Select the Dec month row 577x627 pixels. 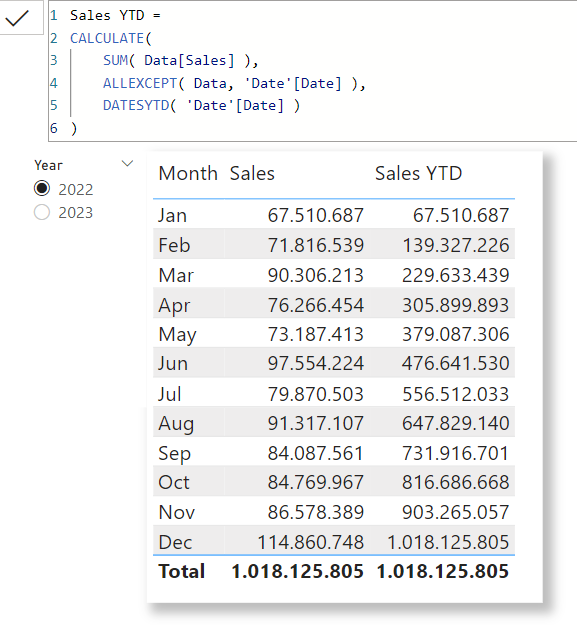point(333,542)
